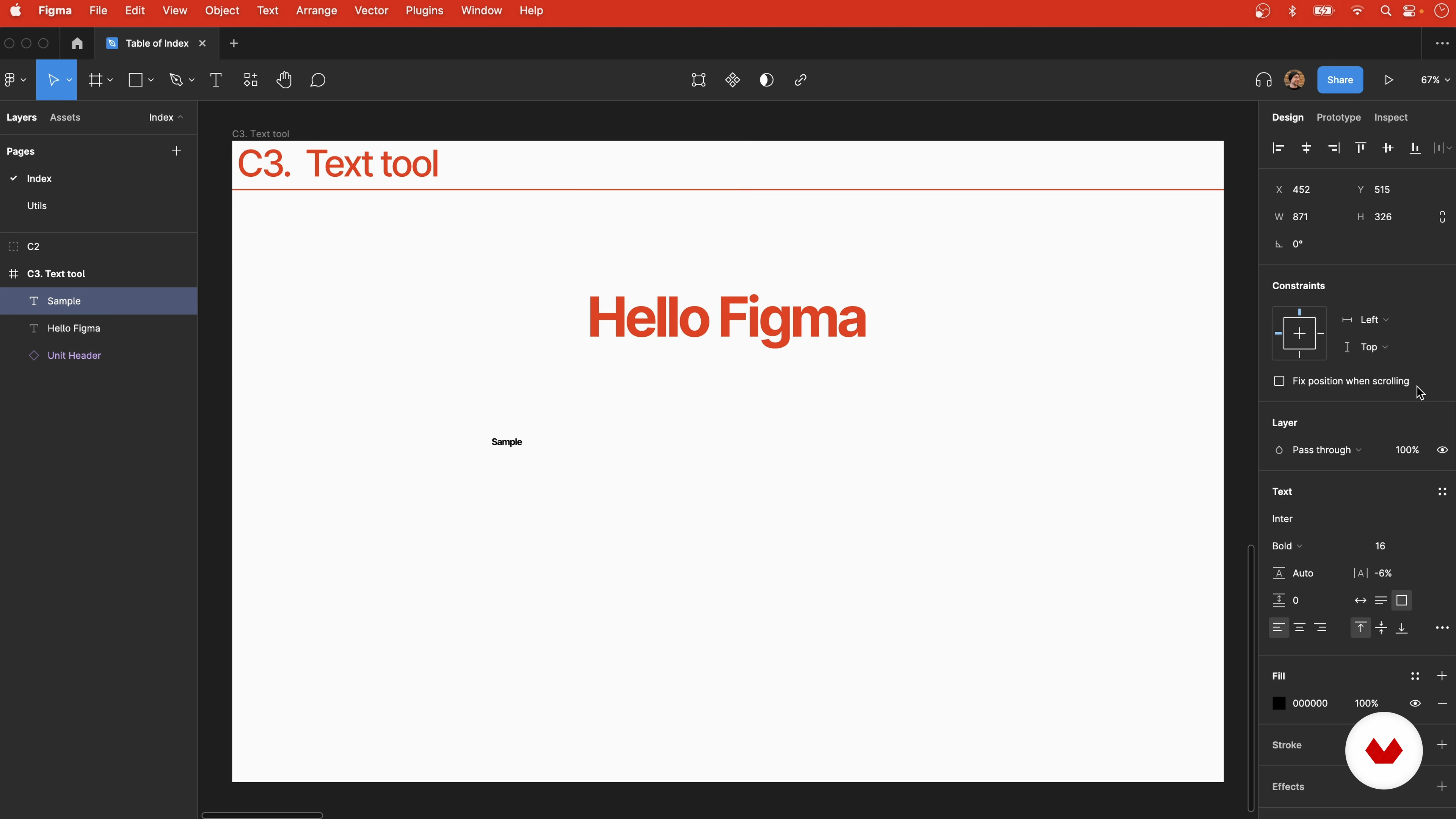Screen dimensions: 1456x819
Task: Enable Fix position when scrolling checkbox
Action: (x=1279, y=381)
